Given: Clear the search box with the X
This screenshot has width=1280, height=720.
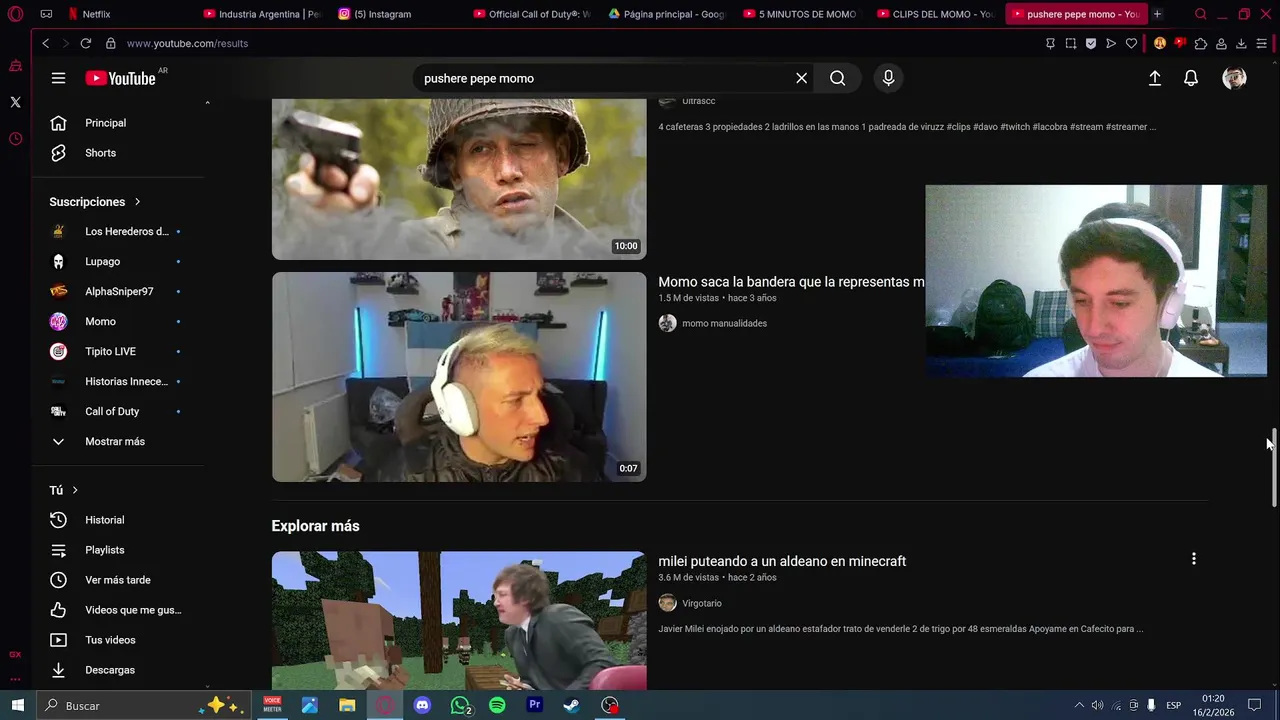Looking at the screenshot, I should tap(801, 78).
